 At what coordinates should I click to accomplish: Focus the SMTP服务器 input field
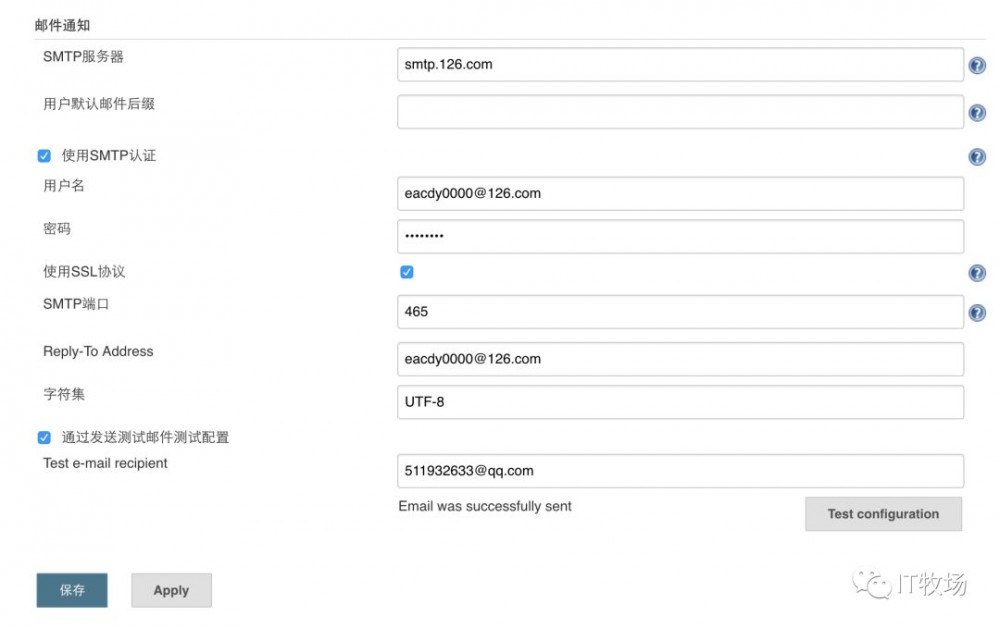[680, 64]
